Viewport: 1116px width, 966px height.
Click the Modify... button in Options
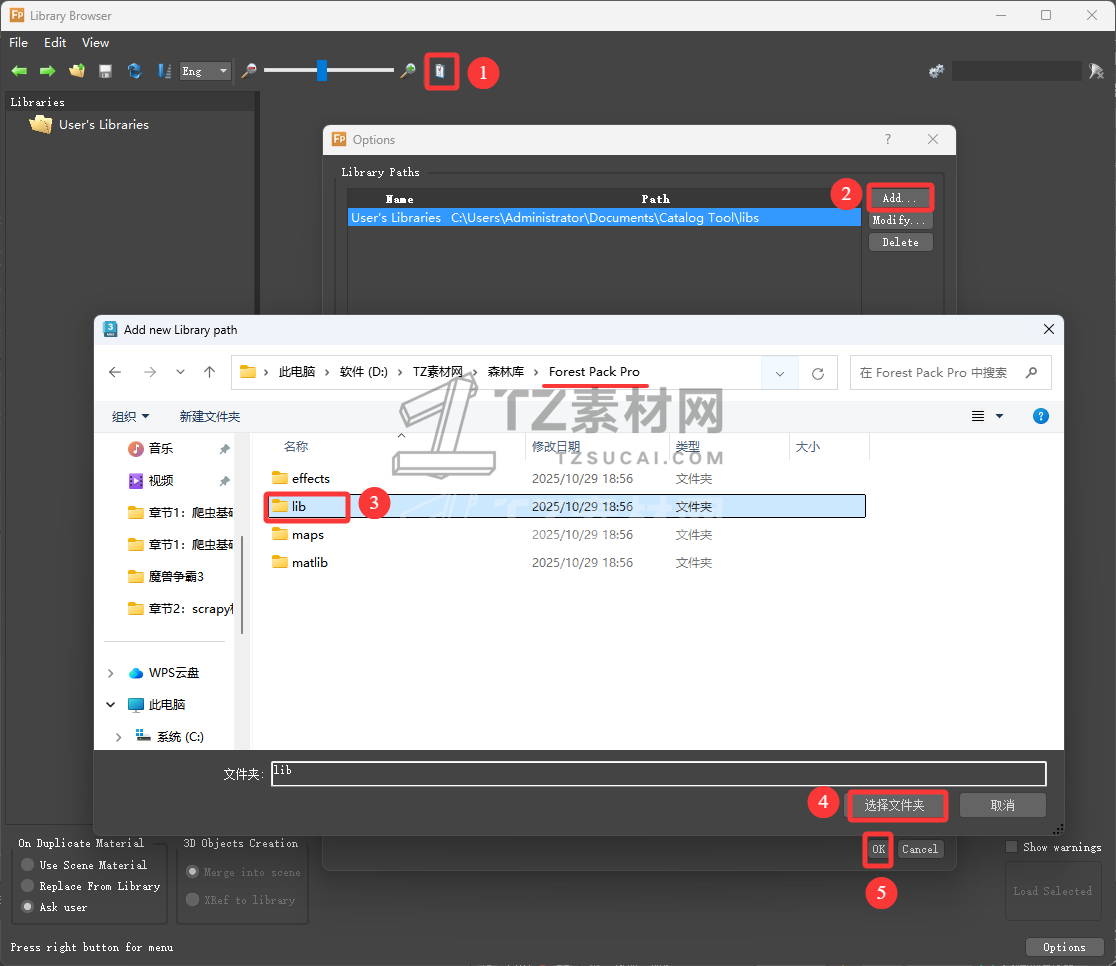(900, 220)
